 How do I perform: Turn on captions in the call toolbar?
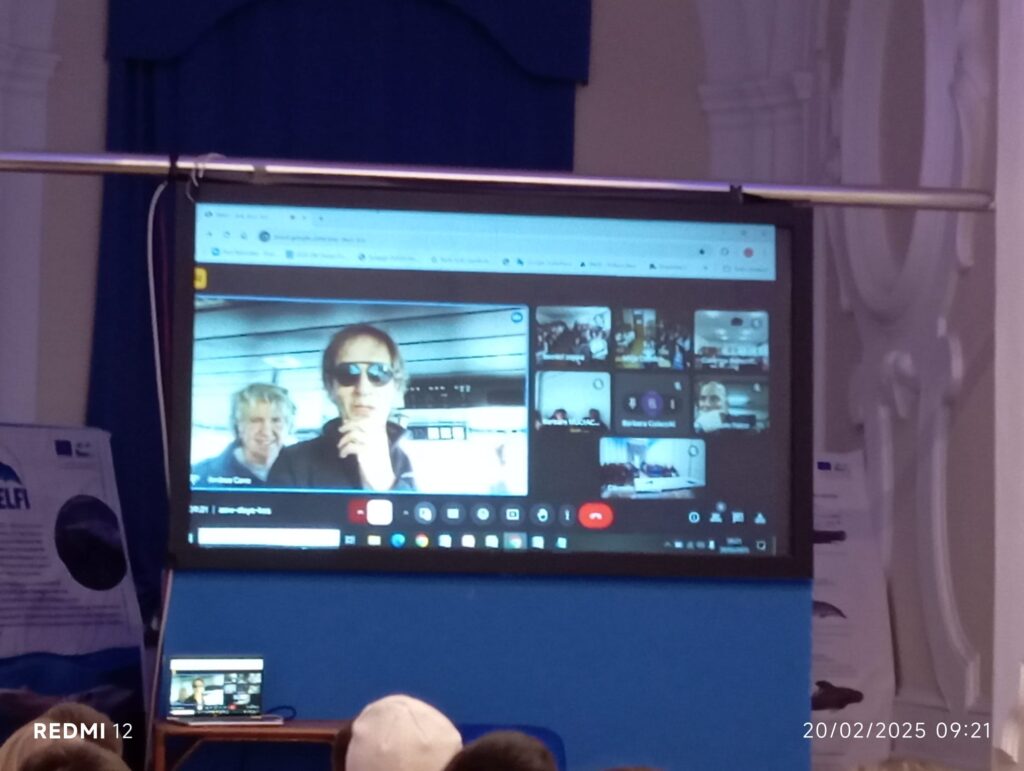point(453,514)
